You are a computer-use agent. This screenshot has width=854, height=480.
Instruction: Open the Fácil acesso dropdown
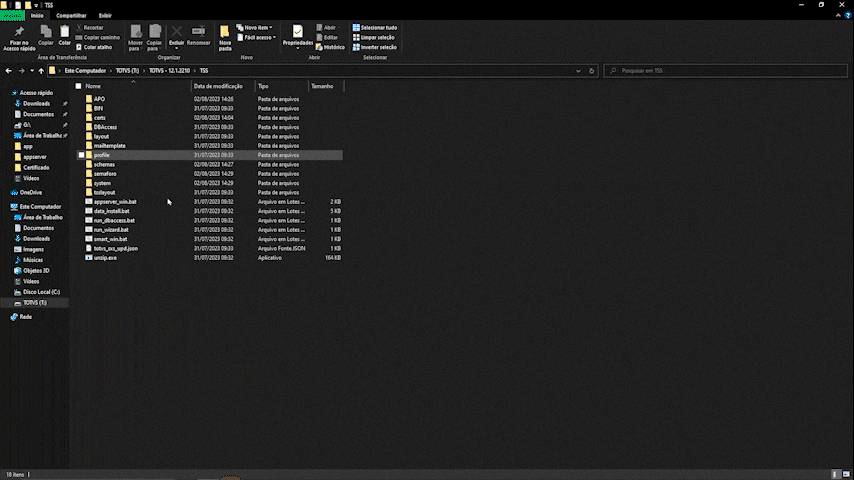(x=257, y=38)
